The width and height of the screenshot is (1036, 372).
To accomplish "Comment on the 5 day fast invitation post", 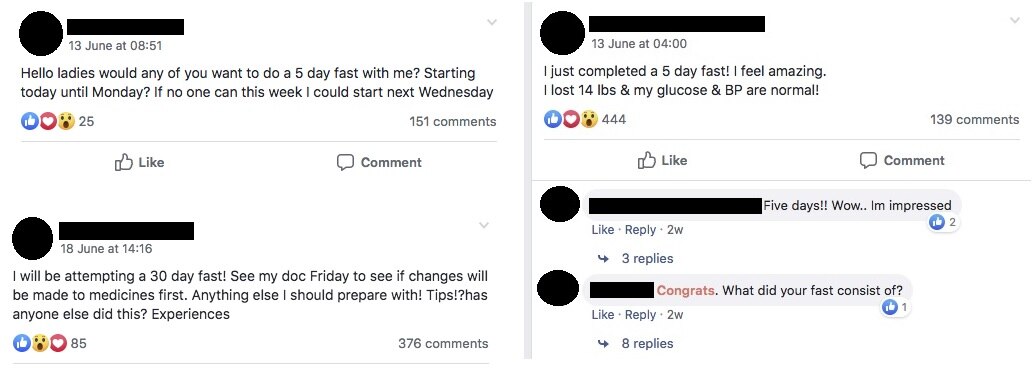I will (379, 163).
